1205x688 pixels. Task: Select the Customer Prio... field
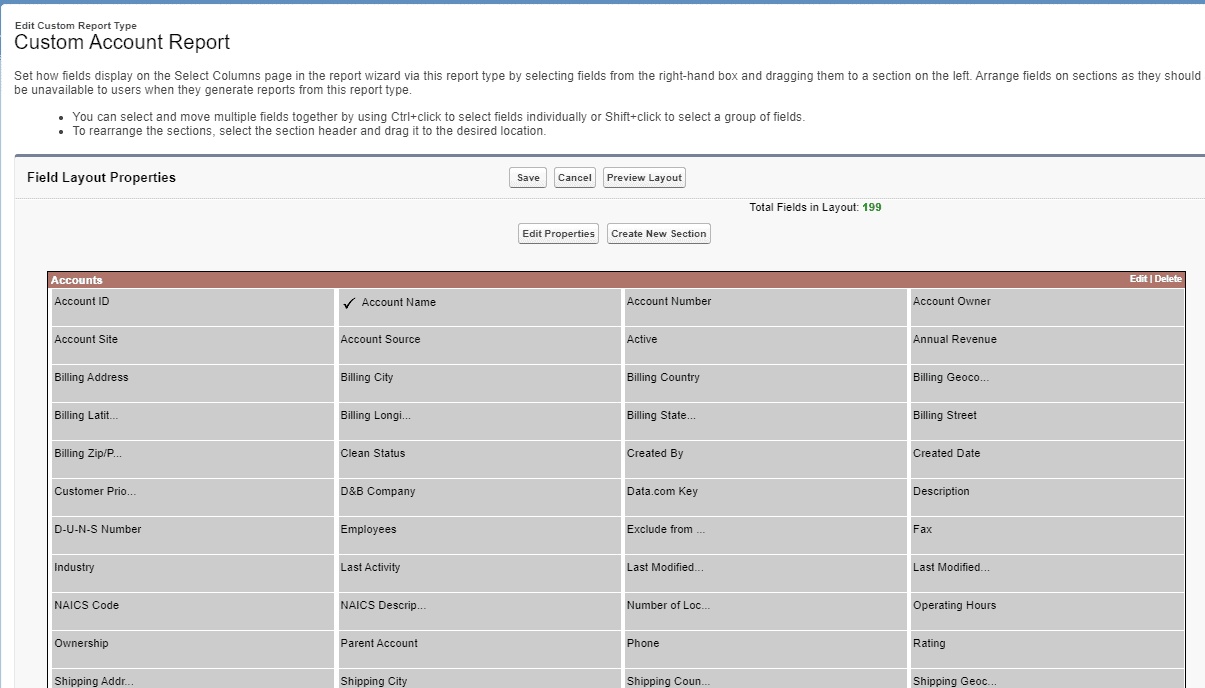[194, 497]
